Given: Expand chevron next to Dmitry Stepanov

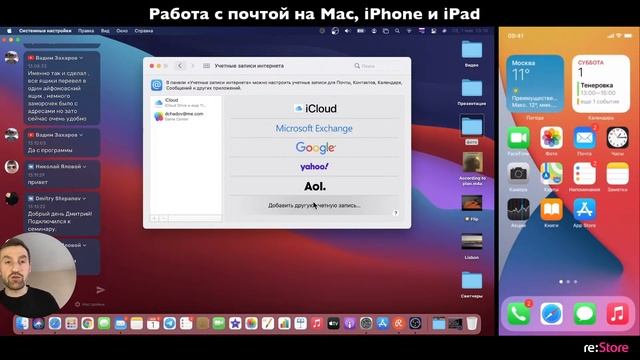Looking at the screenshot, I should click(84, 198).
